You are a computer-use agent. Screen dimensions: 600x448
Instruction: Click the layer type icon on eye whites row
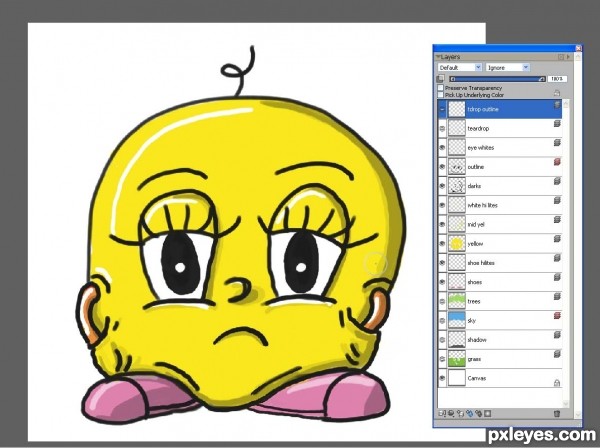(558, 143)
